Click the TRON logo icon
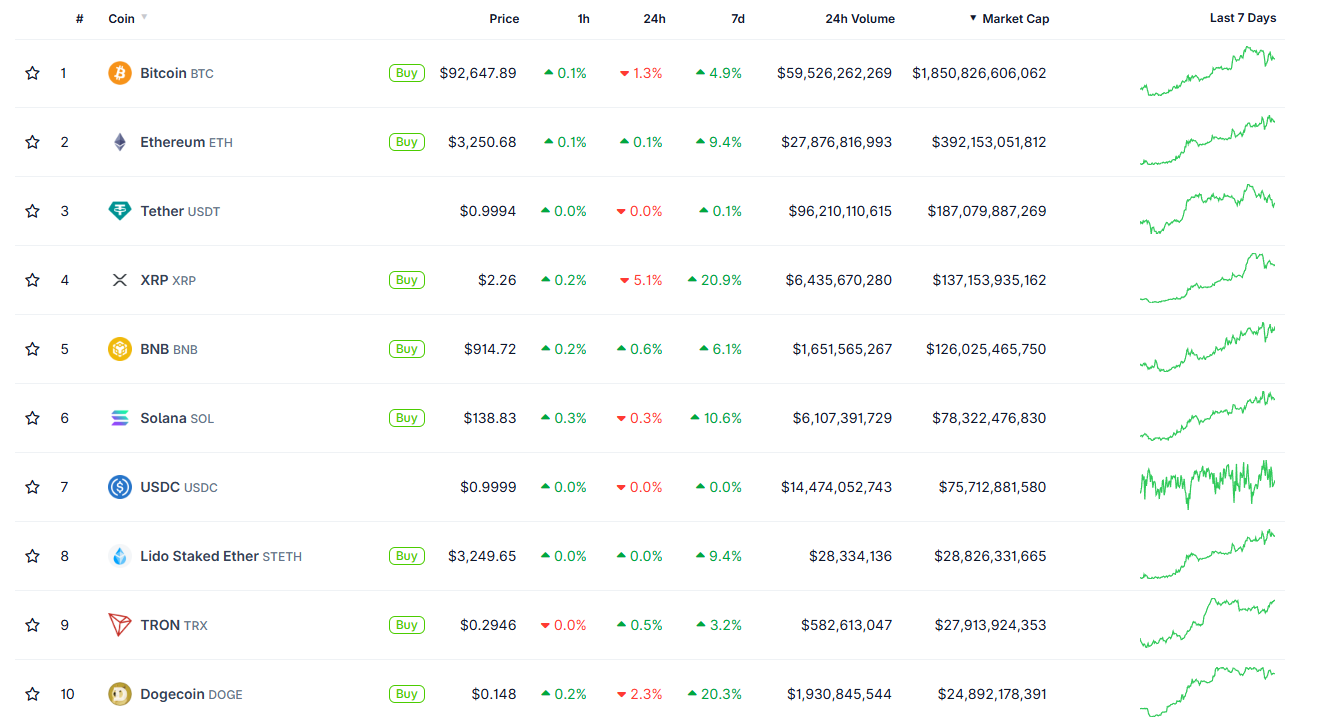 120,625
